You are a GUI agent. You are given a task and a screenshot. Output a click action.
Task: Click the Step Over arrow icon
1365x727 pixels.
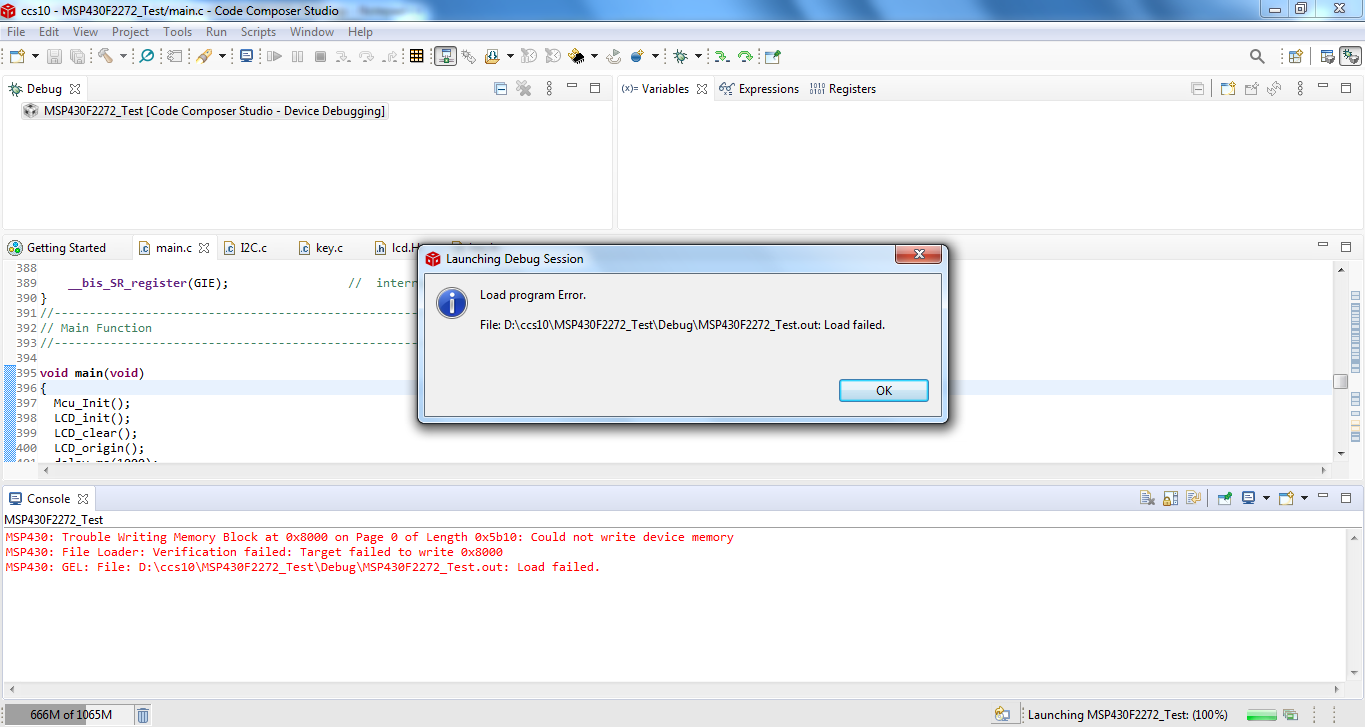coord(367,57)
